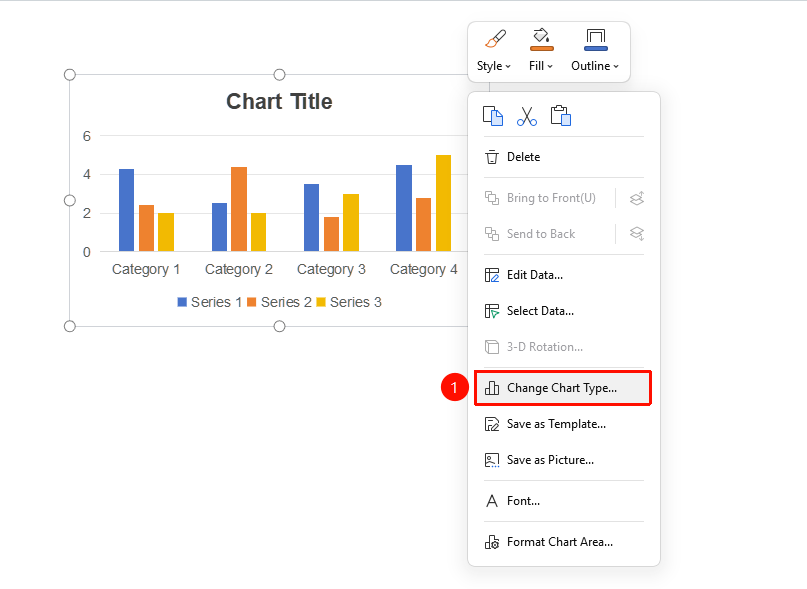Click the Paste clipboard icon
The image size is (807, 589).
point(560,116)
